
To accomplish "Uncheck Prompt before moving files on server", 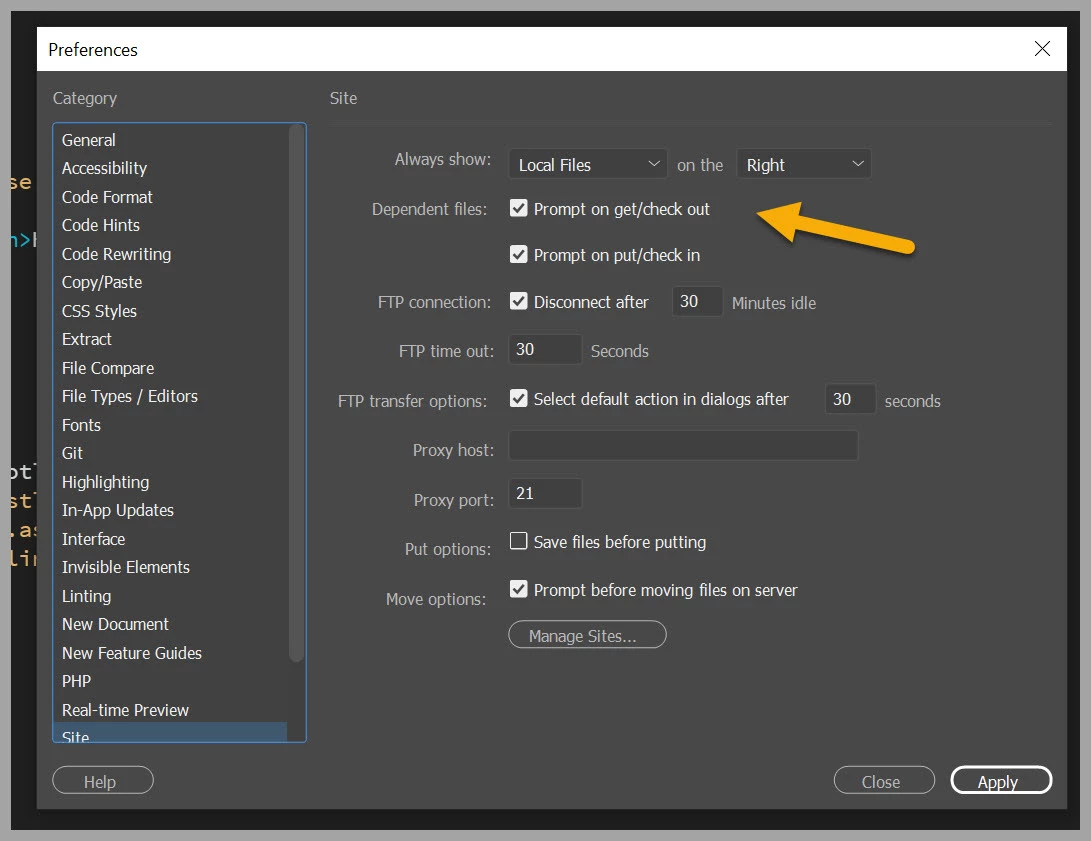I will click(x=518, y=589).
